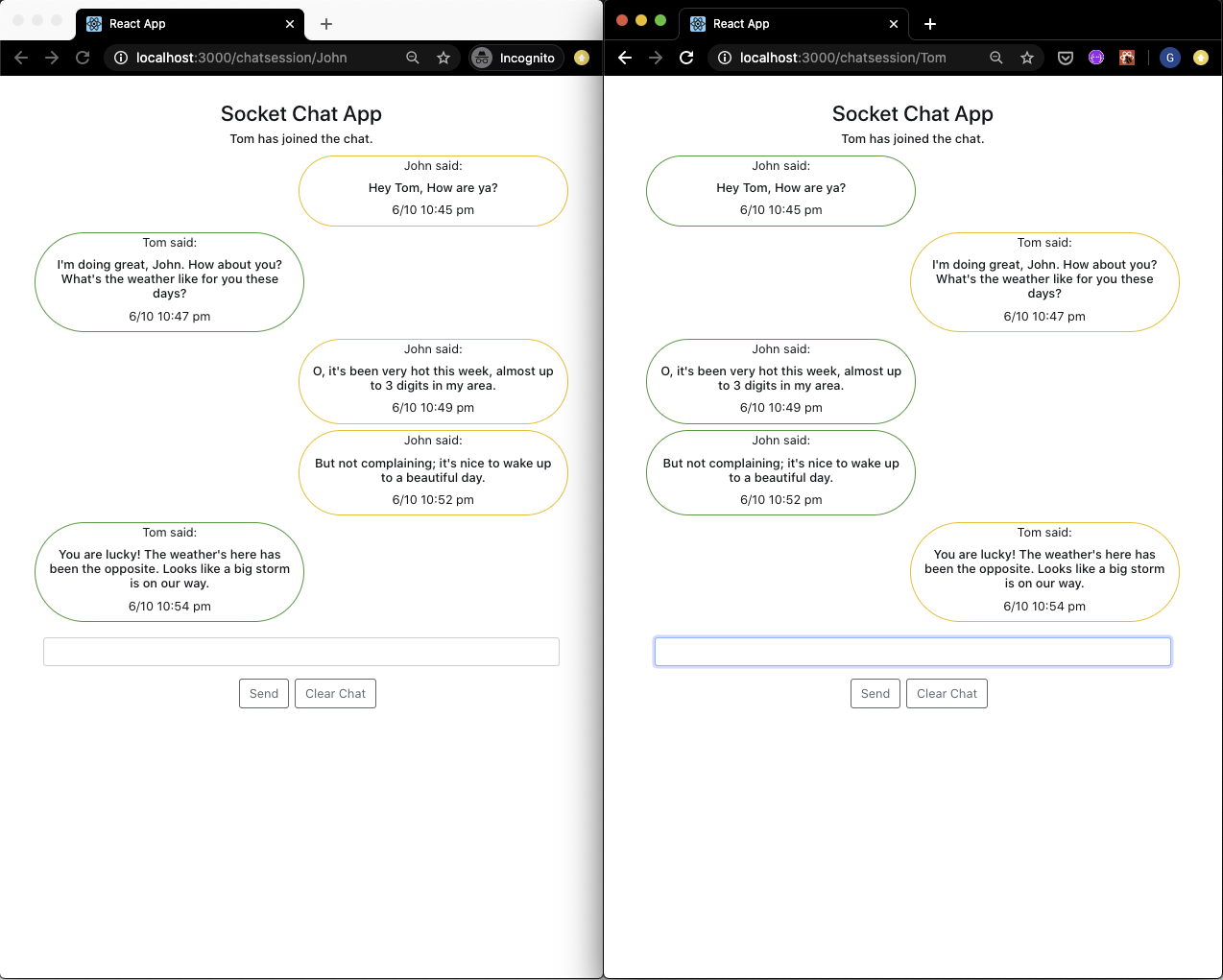Click 'But not complaining' message in John's window
1223x980 pixels.
point(433,470)
